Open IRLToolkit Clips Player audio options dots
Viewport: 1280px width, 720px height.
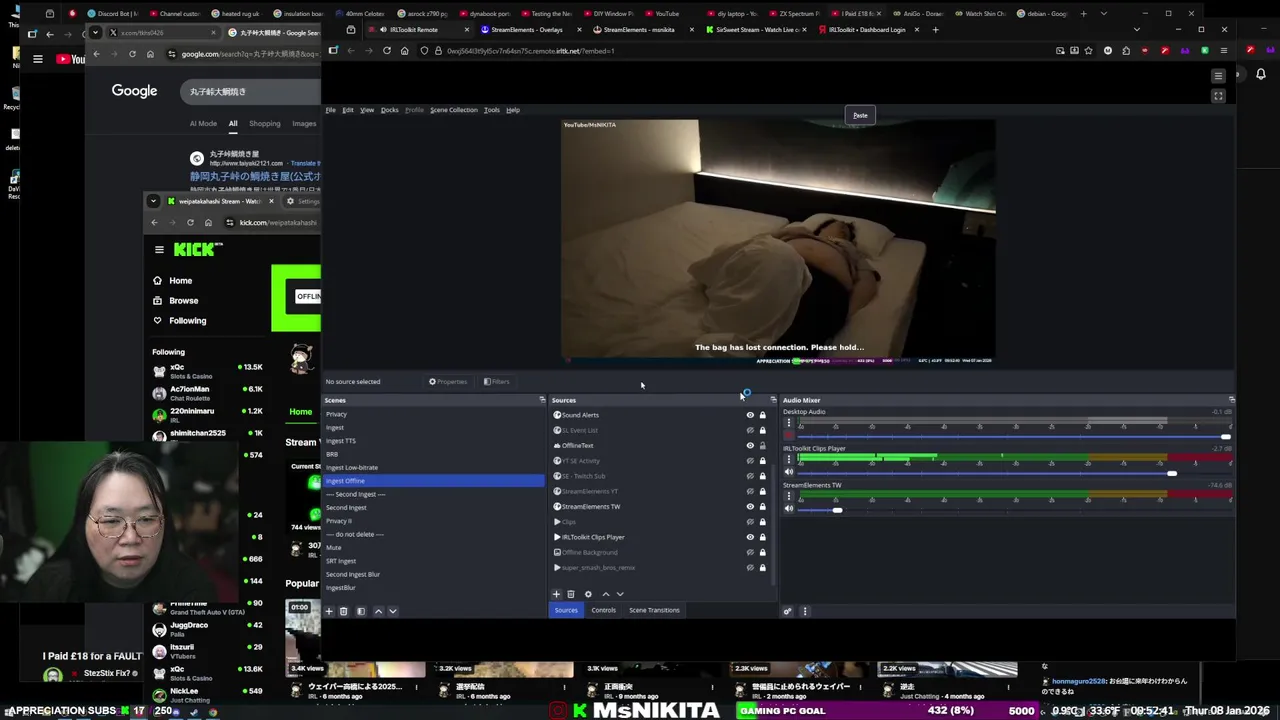[x=789, y=460]
